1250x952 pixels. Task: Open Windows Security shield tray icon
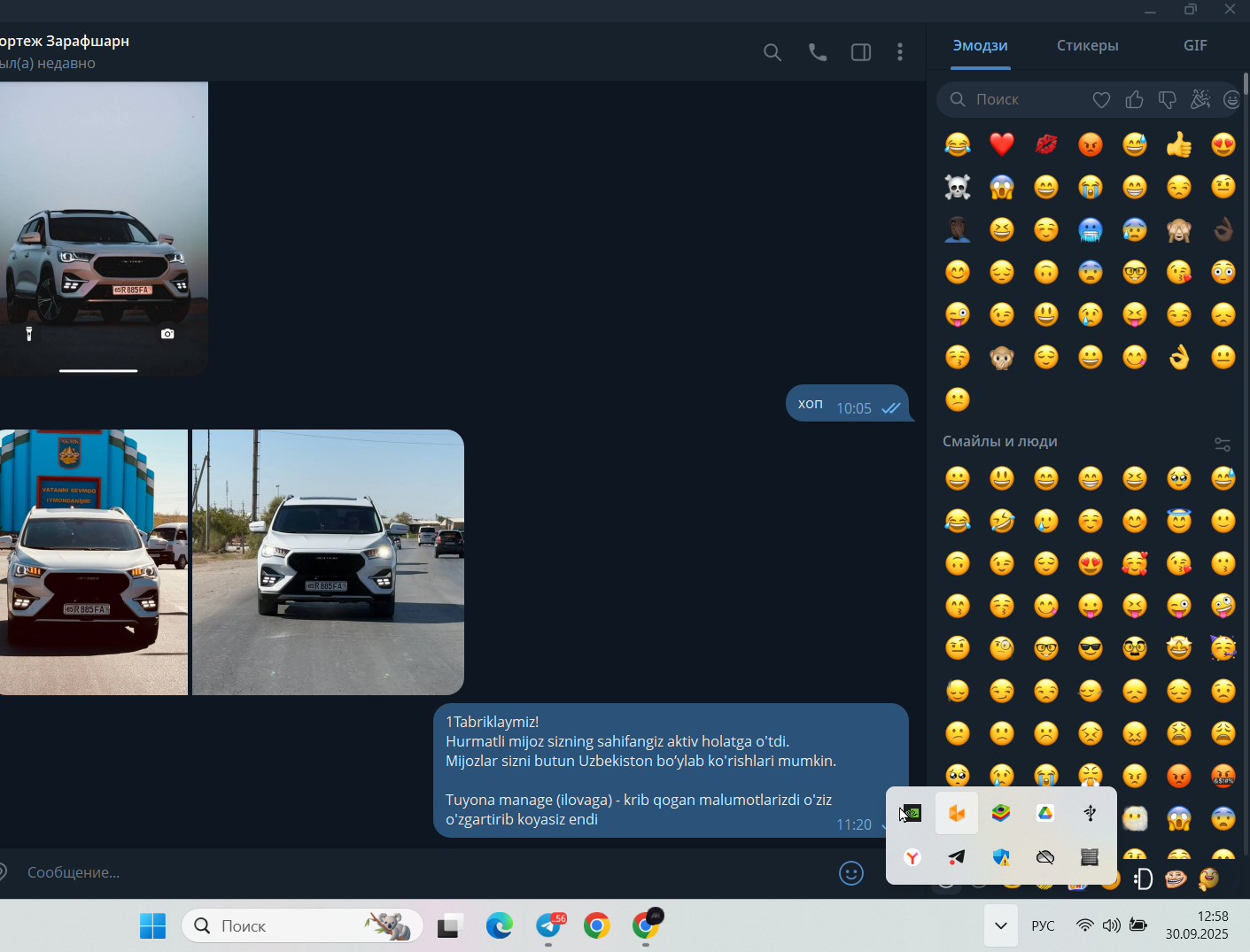(1001, 857)
